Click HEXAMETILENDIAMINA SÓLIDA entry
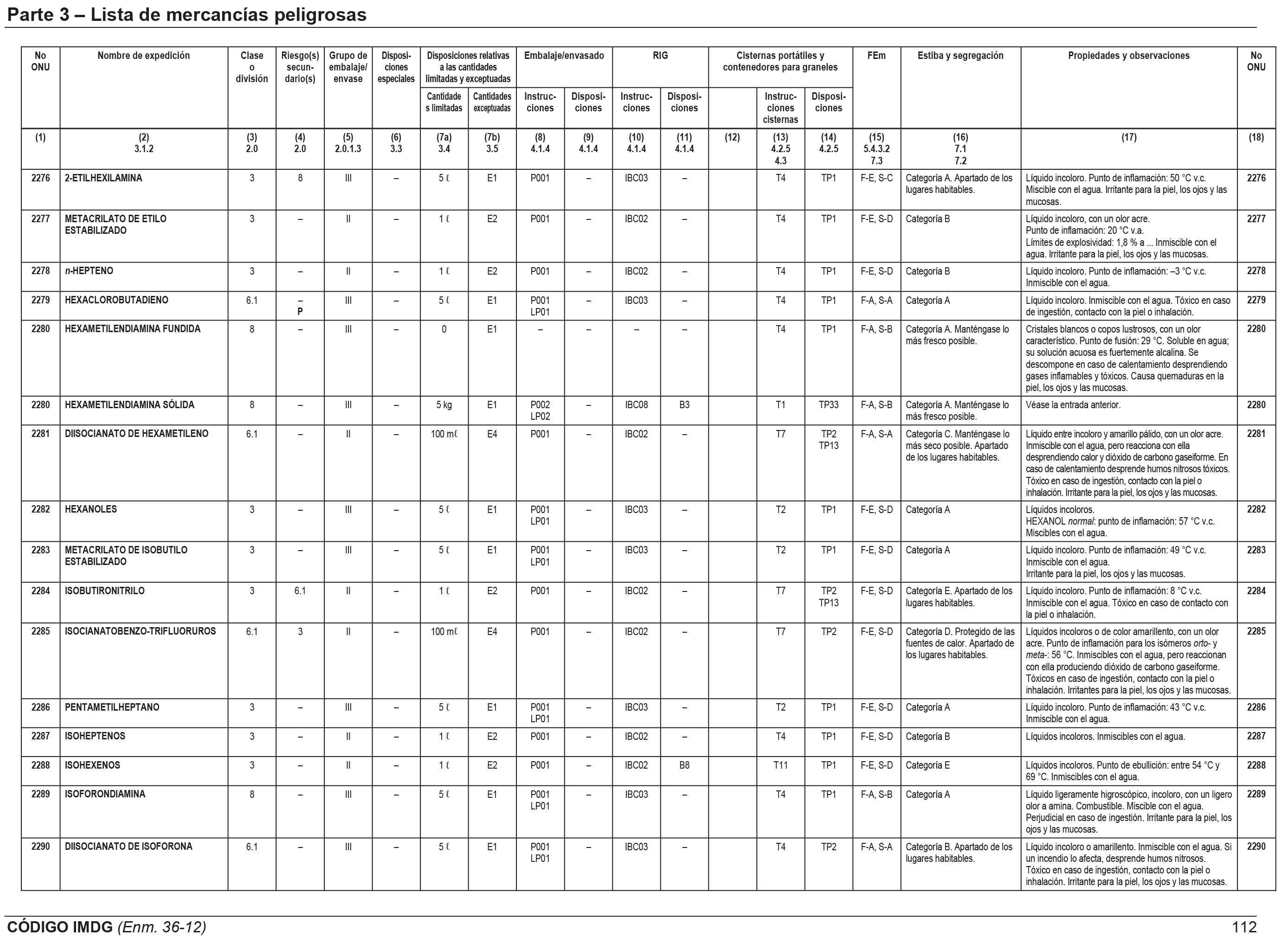Viewport: 1288px width, 937px height. tap(129, 405)
